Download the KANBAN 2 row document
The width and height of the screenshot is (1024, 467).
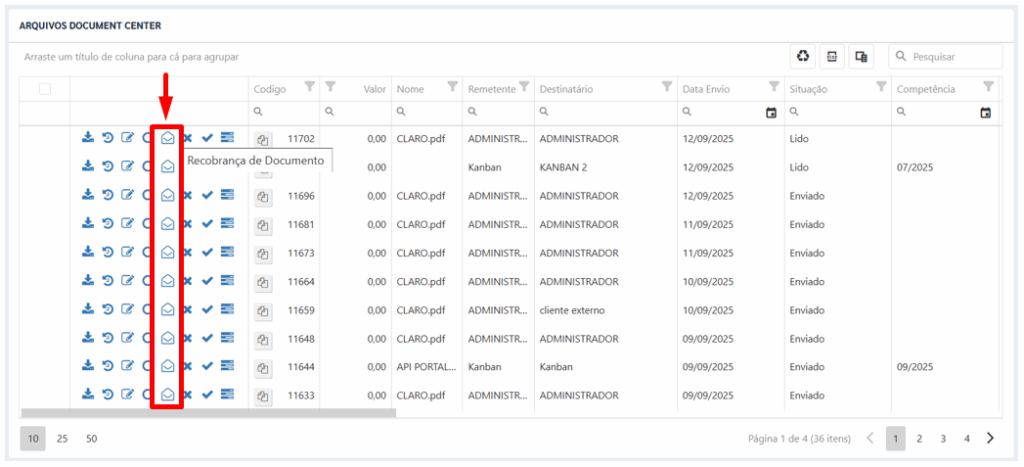(88, 166)
